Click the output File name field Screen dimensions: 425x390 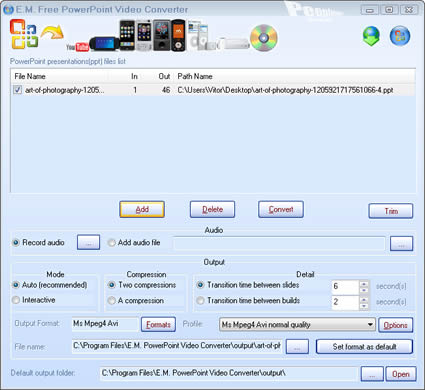pos(177,346)
